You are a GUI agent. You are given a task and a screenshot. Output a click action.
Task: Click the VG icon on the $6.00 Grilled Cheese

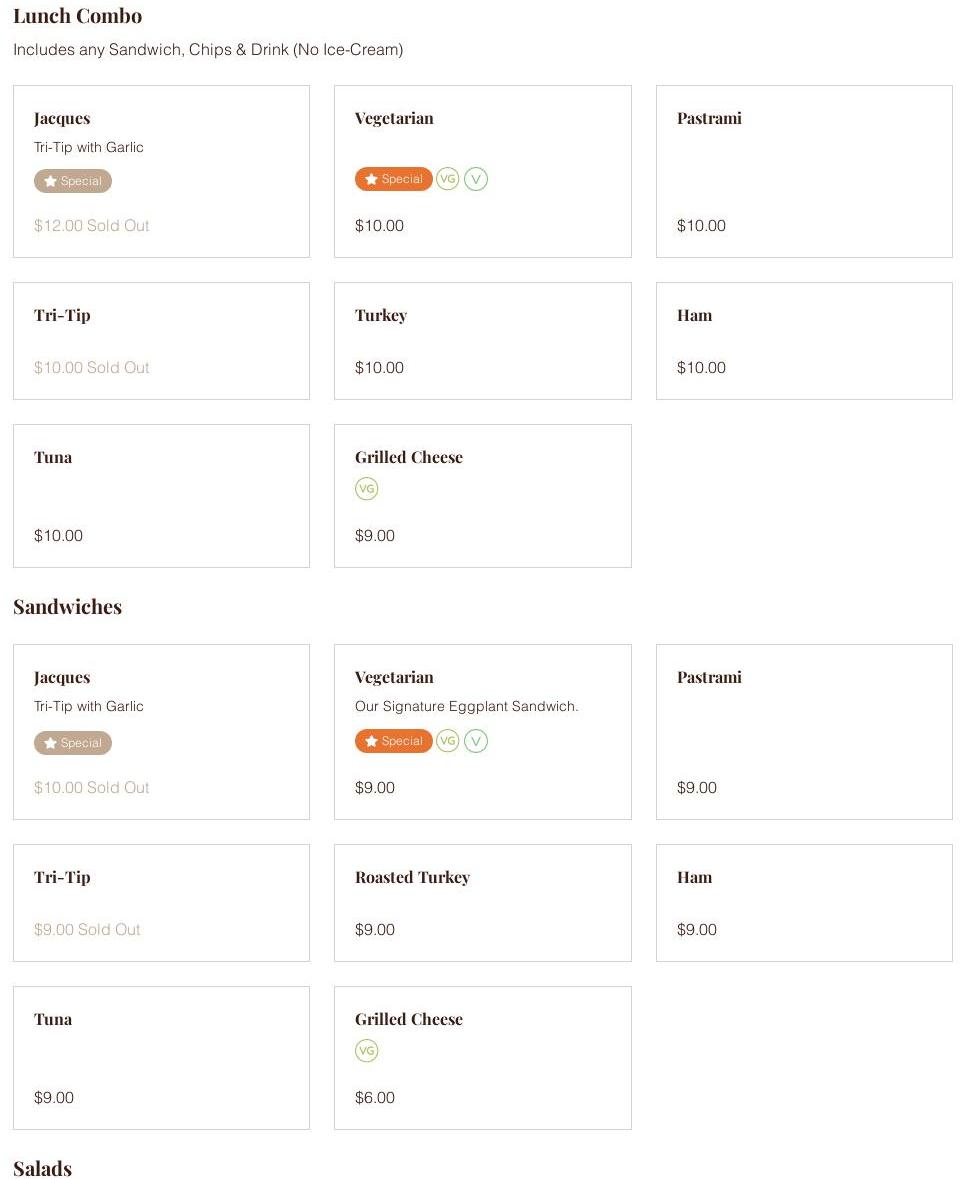click(367, 1051)
